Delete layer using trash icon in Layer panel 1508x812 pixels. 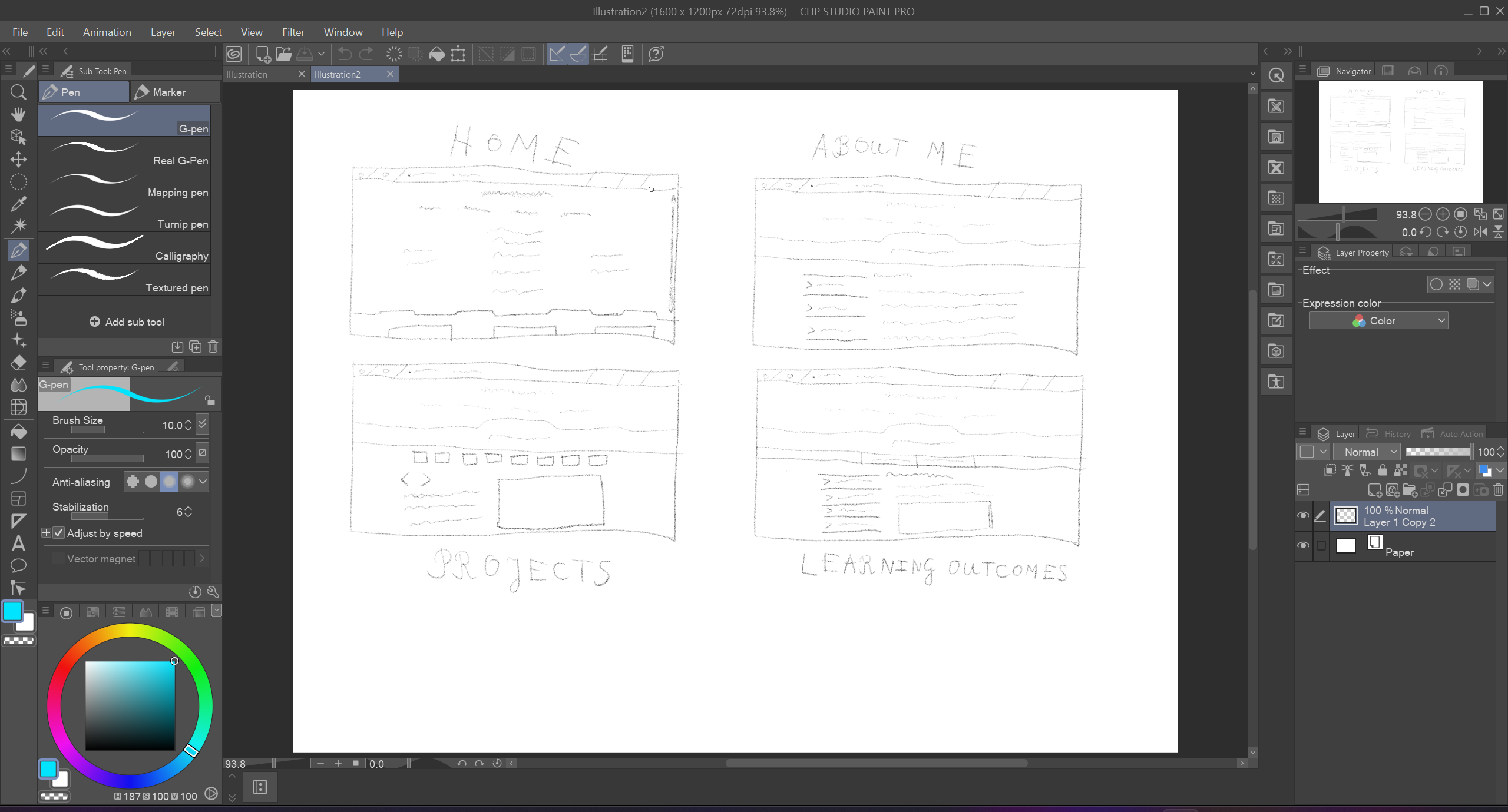(x=1498, y=490)
